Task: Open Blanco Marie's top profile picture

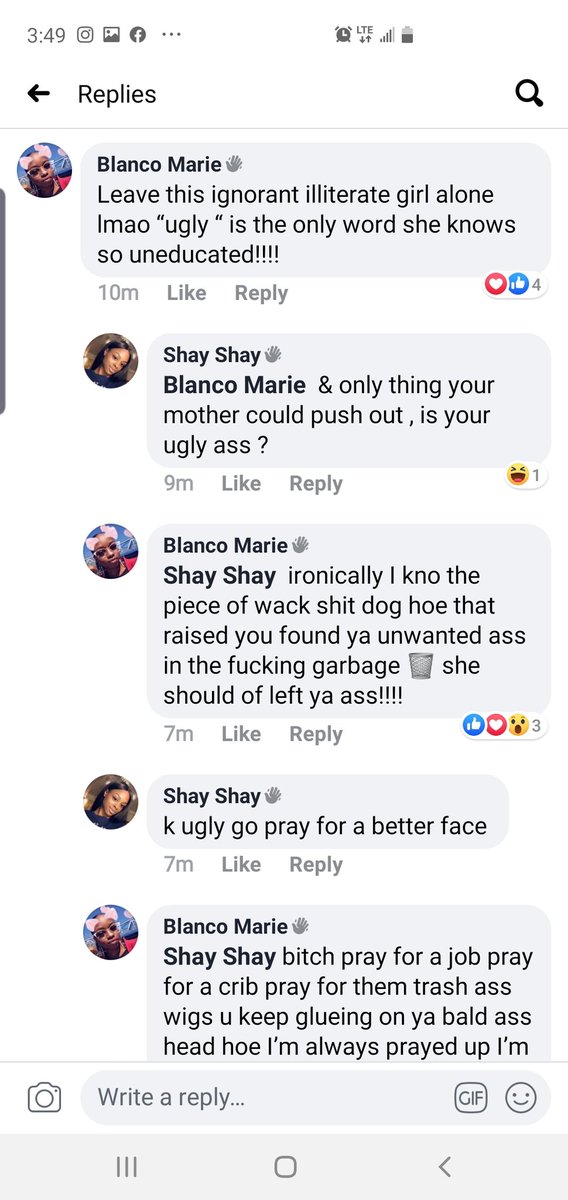Action: click(45, 170)
